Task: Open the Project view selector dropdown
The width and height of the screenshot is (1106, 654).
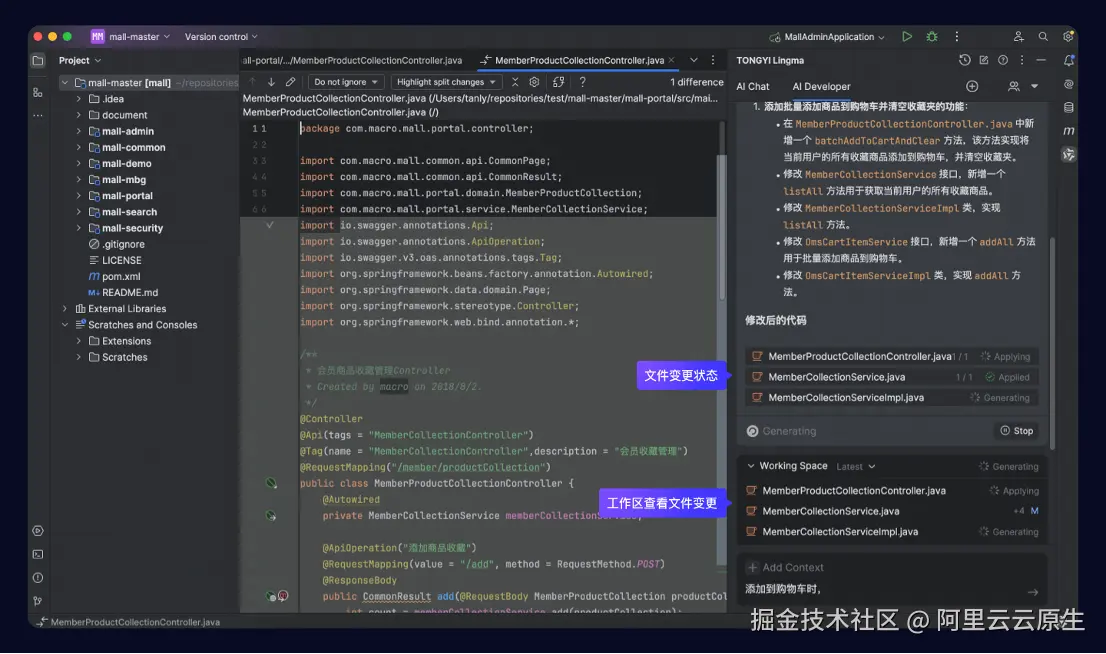Action: point(80,61)
